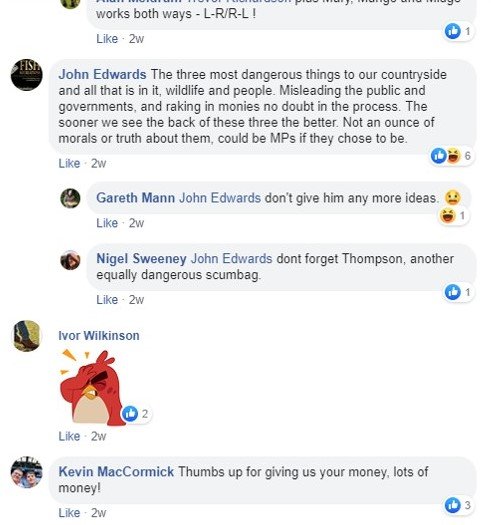Click the laughing emoji reaction on Gareth Mann's reply

(447, 215)
